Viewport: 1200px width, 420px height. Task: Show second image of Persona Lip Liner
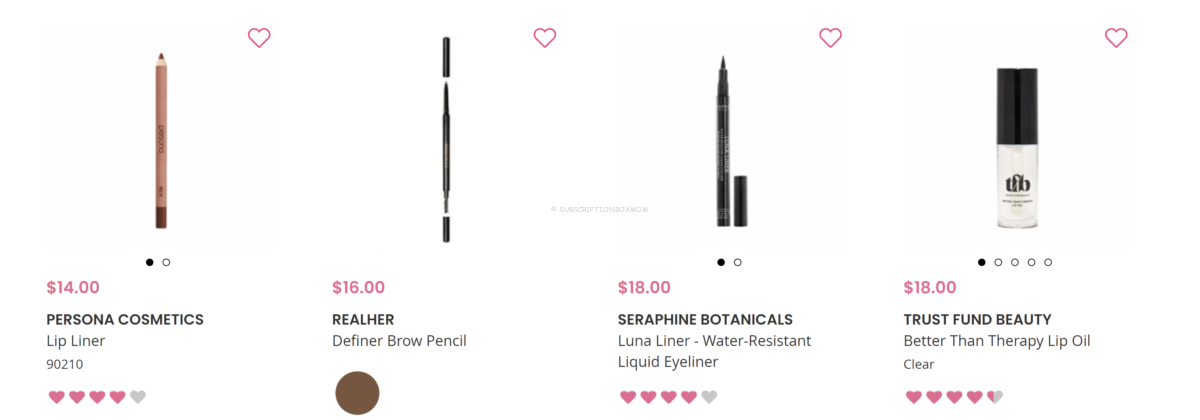[x=166, y=262]
